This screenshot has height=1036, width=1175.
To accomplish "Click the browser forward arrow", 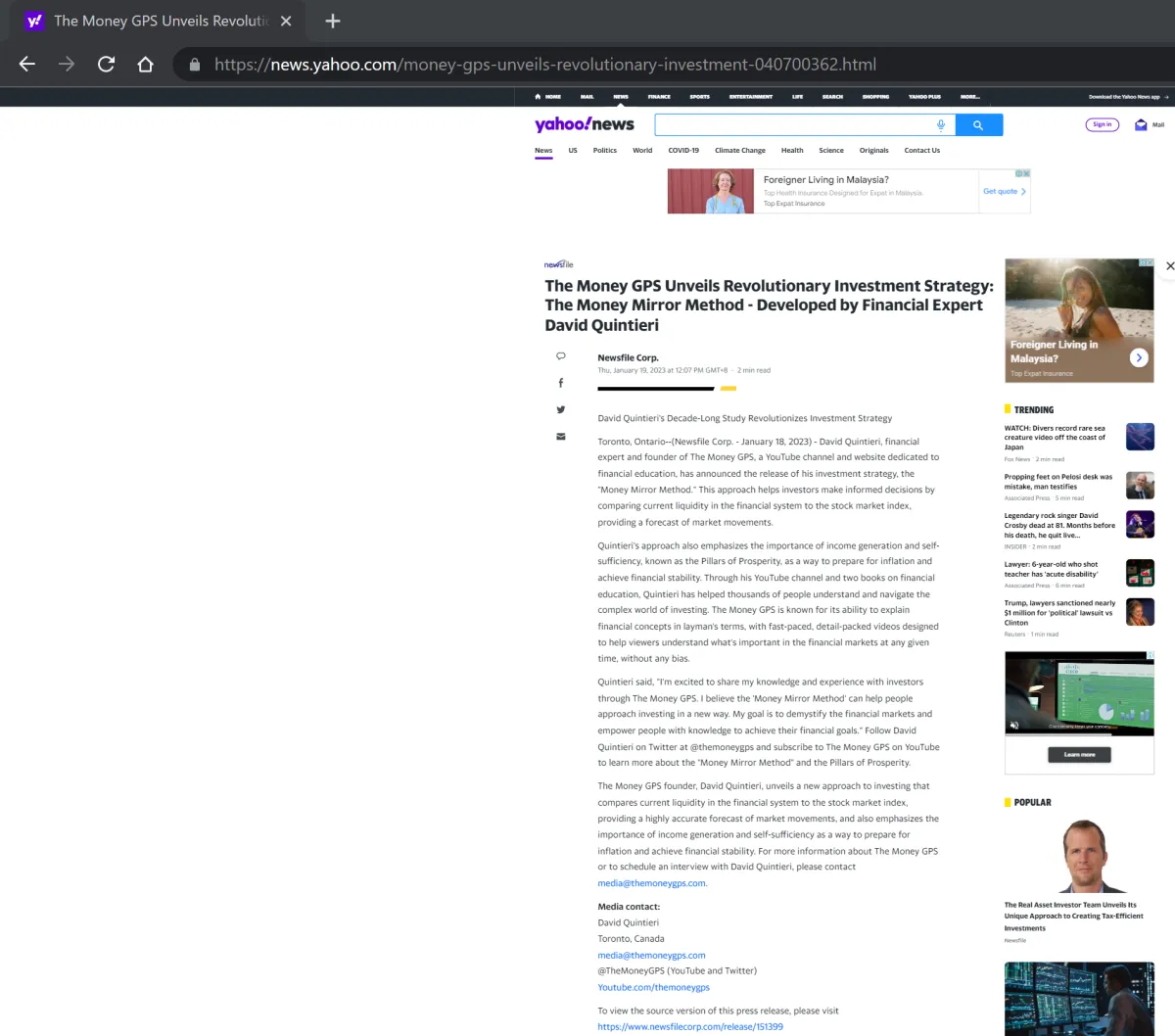I will 67,64.
